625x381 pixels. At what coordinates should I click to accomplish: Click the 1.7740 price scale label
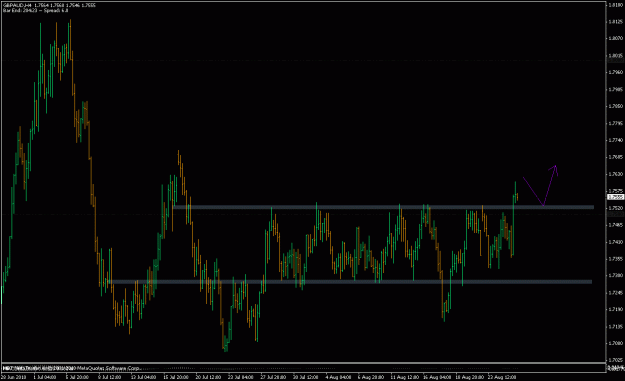(616, 140)
